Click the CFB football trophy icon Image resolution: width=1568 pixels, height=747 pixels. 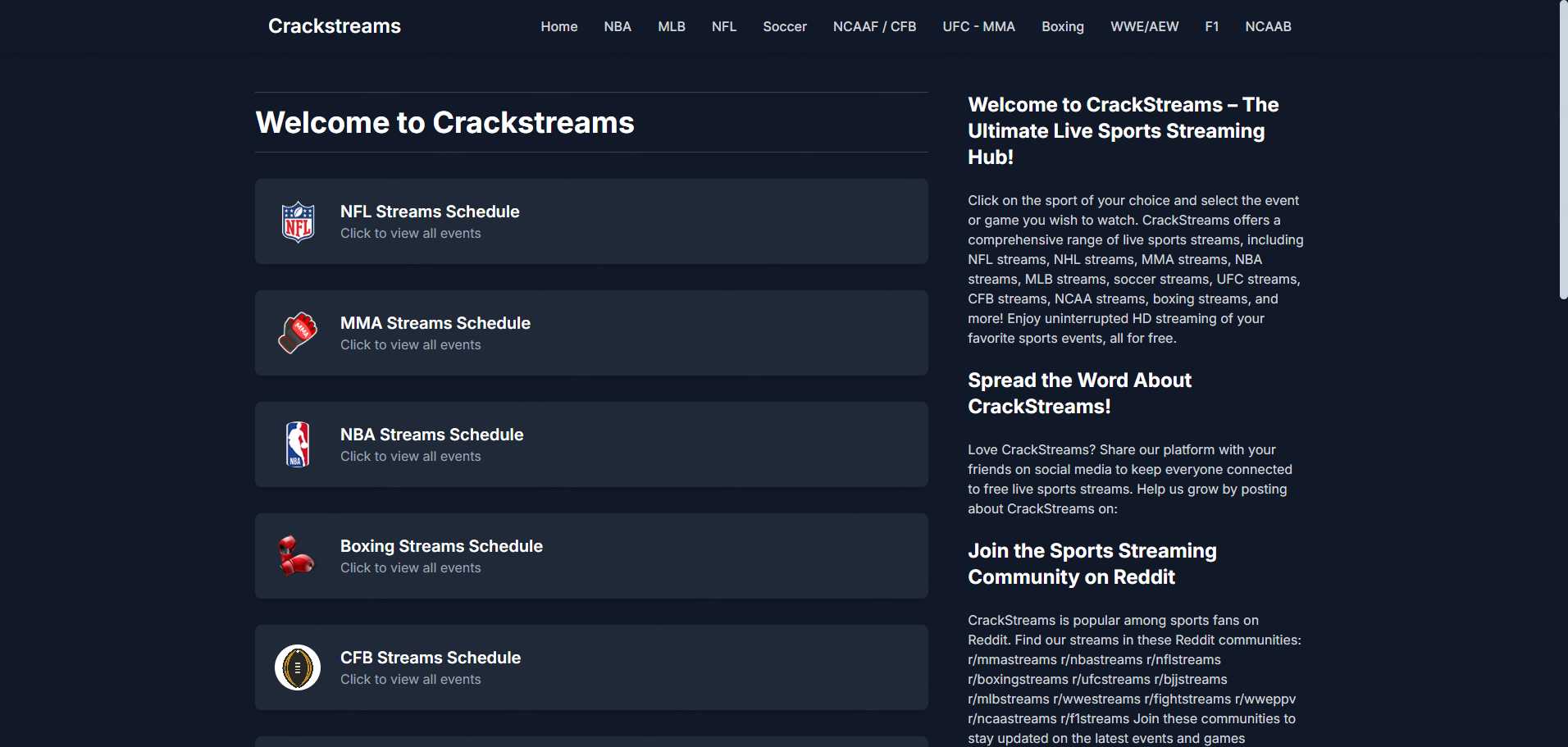[298, 667]
